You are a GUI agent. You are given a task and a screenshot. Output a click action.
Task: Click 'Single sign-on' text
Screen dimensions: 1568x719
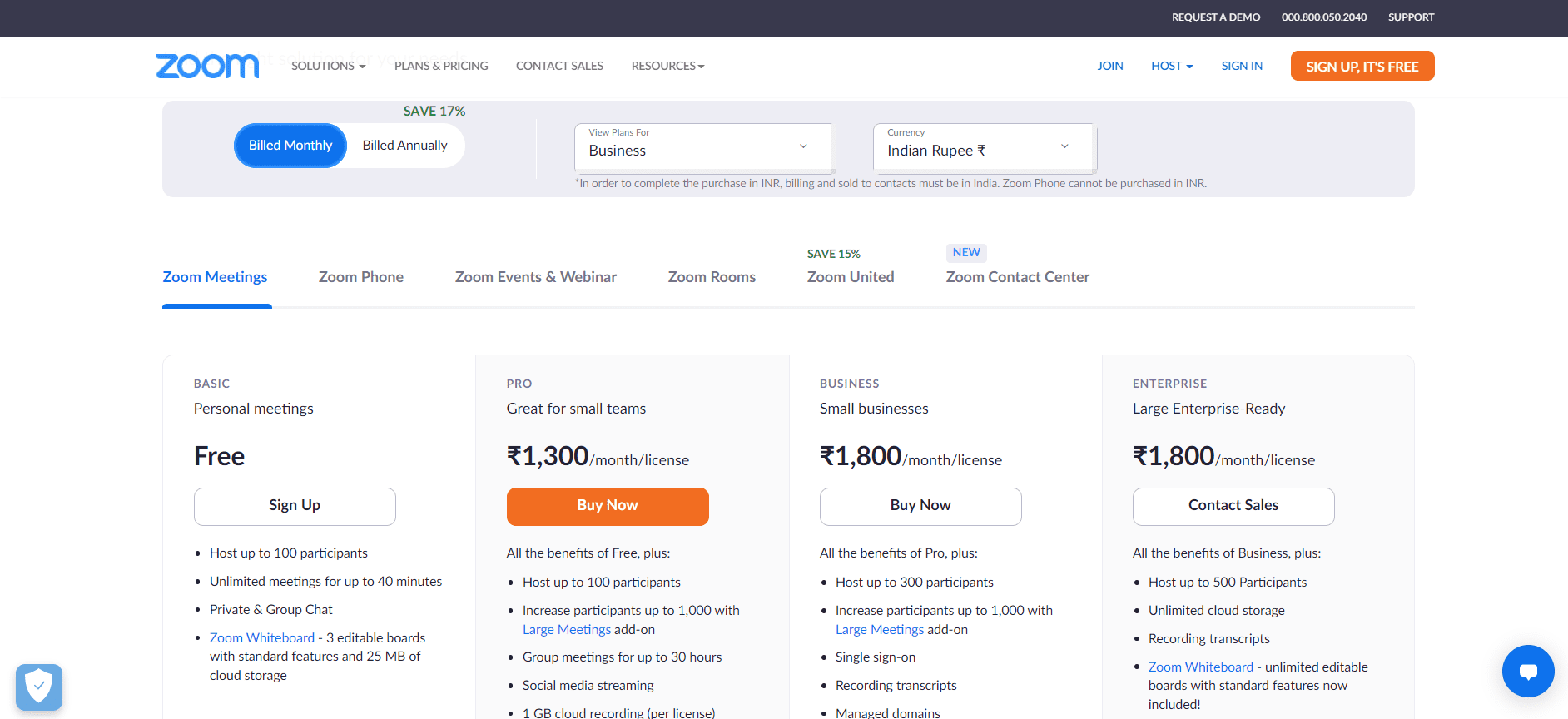[876, 657]
